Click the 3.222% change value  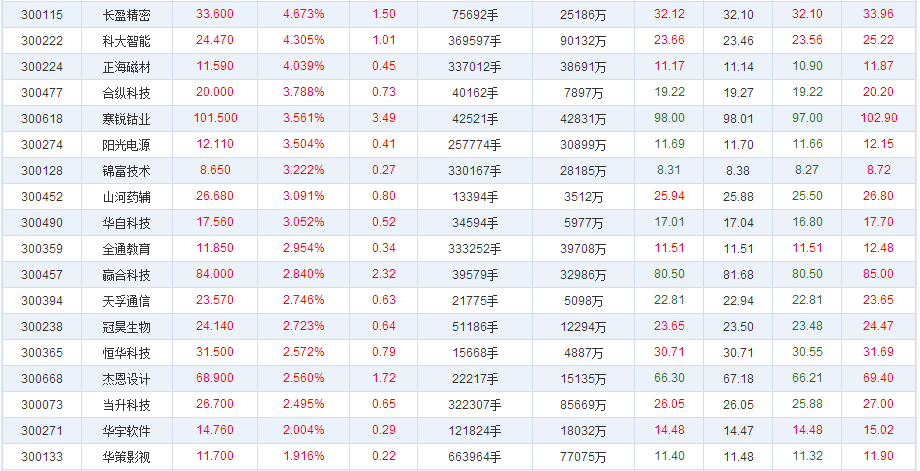(303, 170)
